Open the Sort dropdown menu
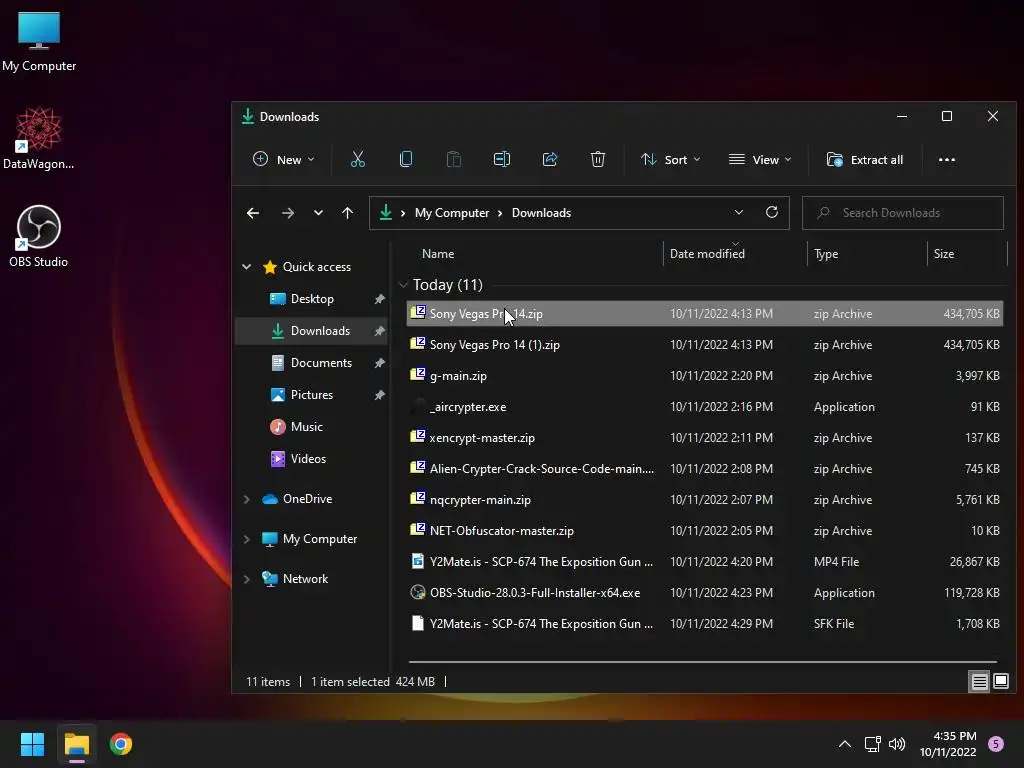The height and width of the screenshot is (768, 1024). click(x=671, y=159)
